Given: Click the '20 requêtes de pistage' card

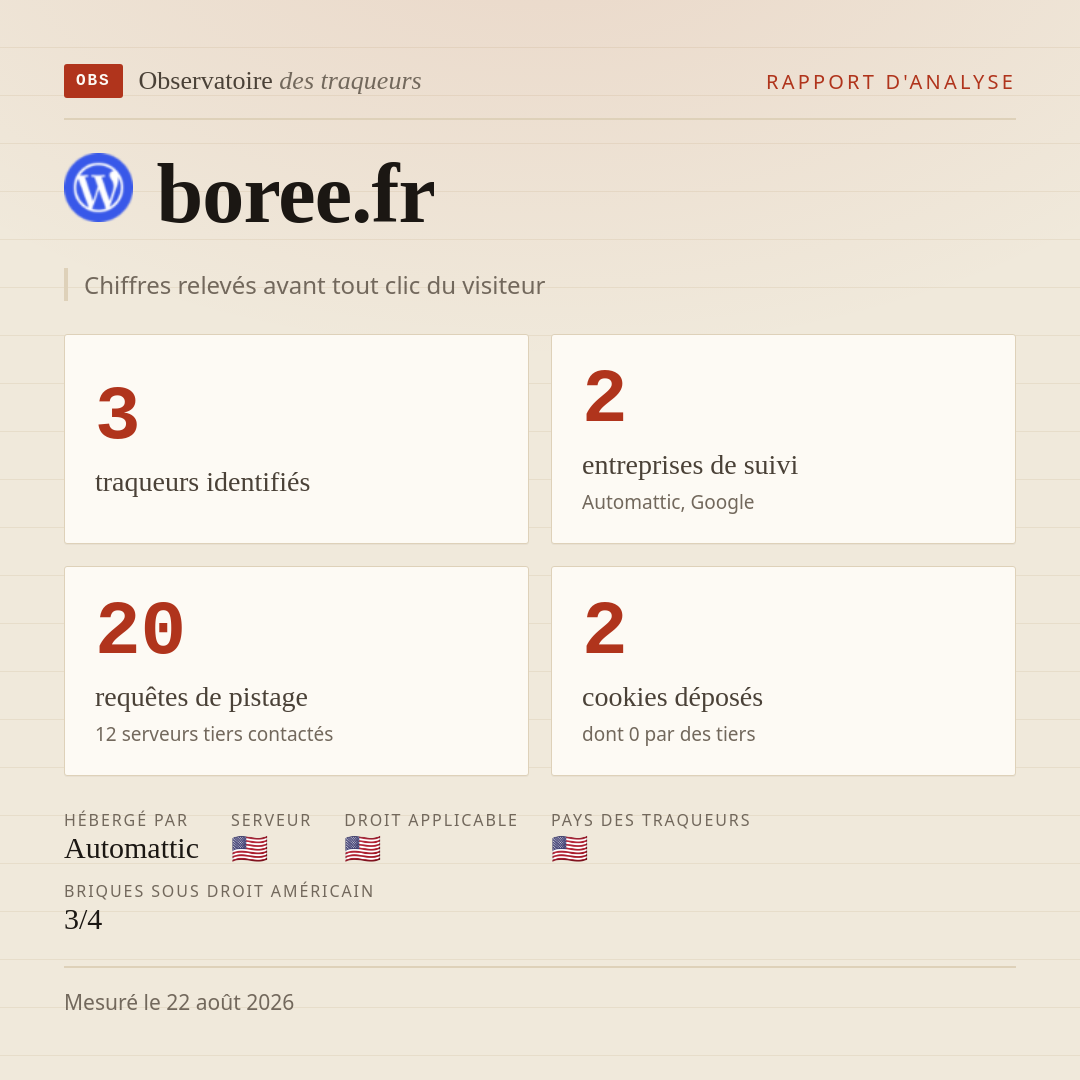Looking at the screenshot, I should pos(296,671).
